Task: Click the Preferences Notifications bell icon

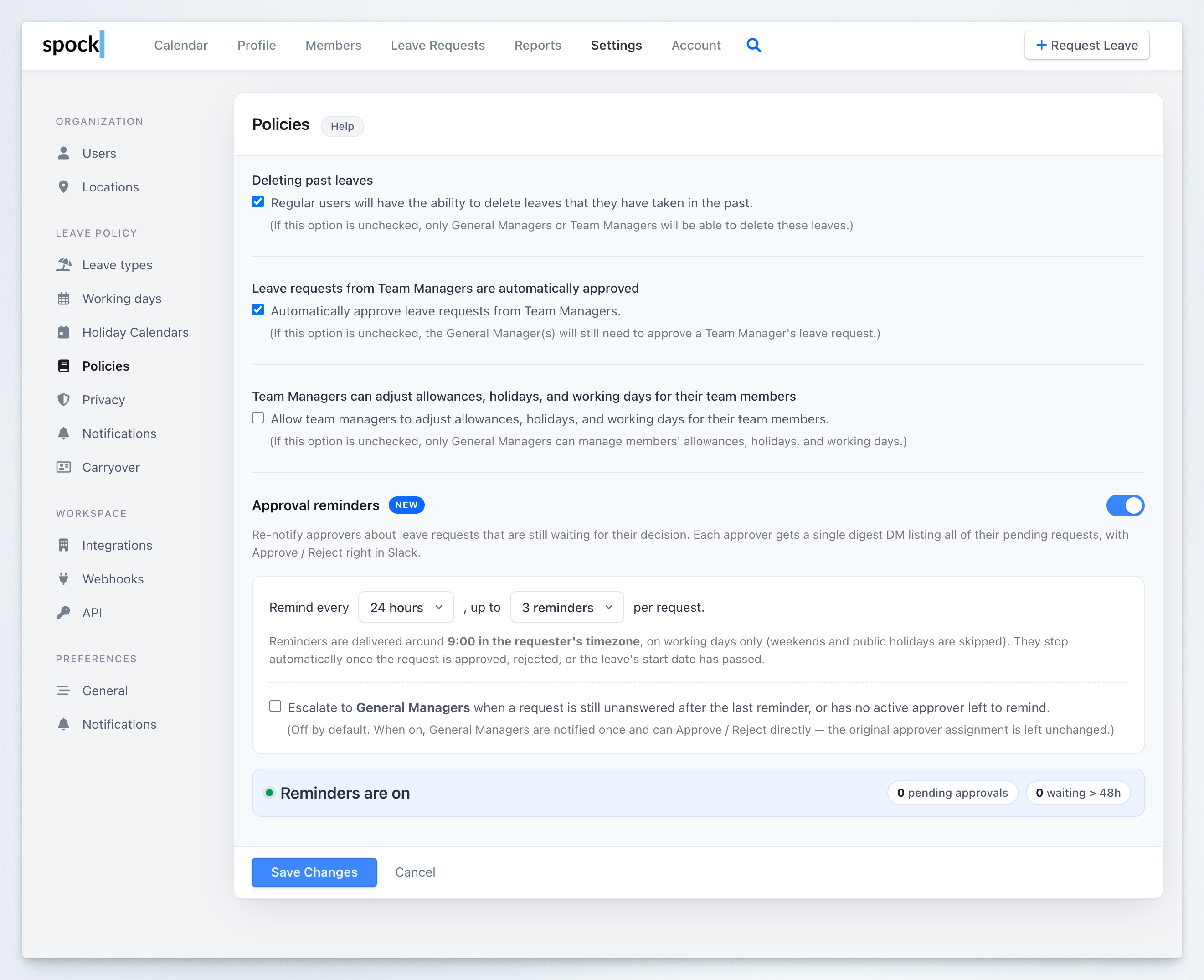Action: (63, 724)
